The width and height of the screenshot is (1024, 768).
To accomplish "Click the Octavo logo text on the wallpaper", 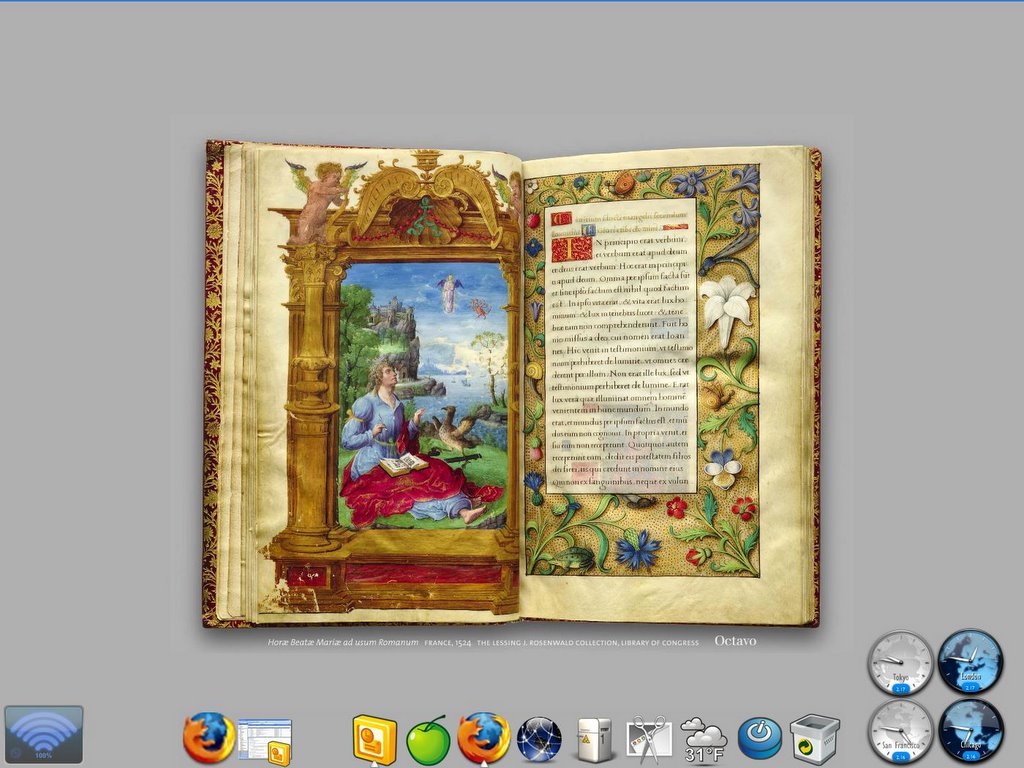I will coord(735,641).
